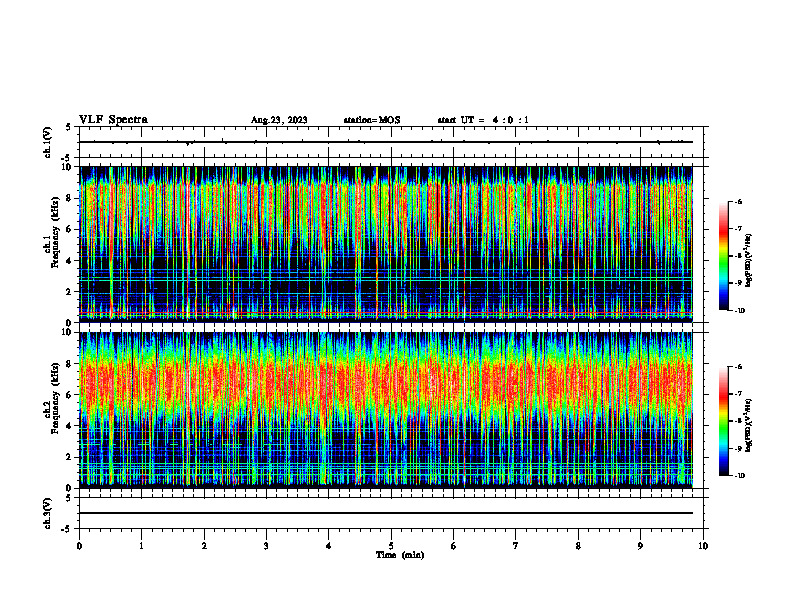Click the "6" frequency tick of ch.1 panel
792x612 pixels.
pyautogui.click(x=71, y=229)
